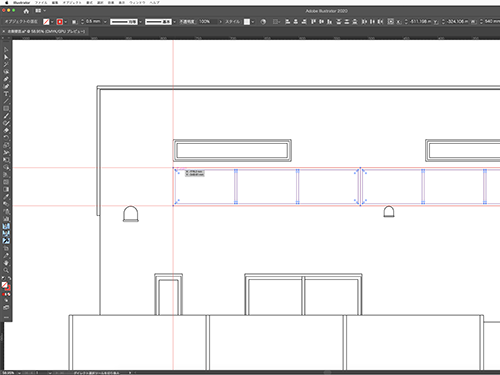This screenshot has width=500, height=375.
Task: Click Vertical Align Bottom icon
Action: coord(329,22)
